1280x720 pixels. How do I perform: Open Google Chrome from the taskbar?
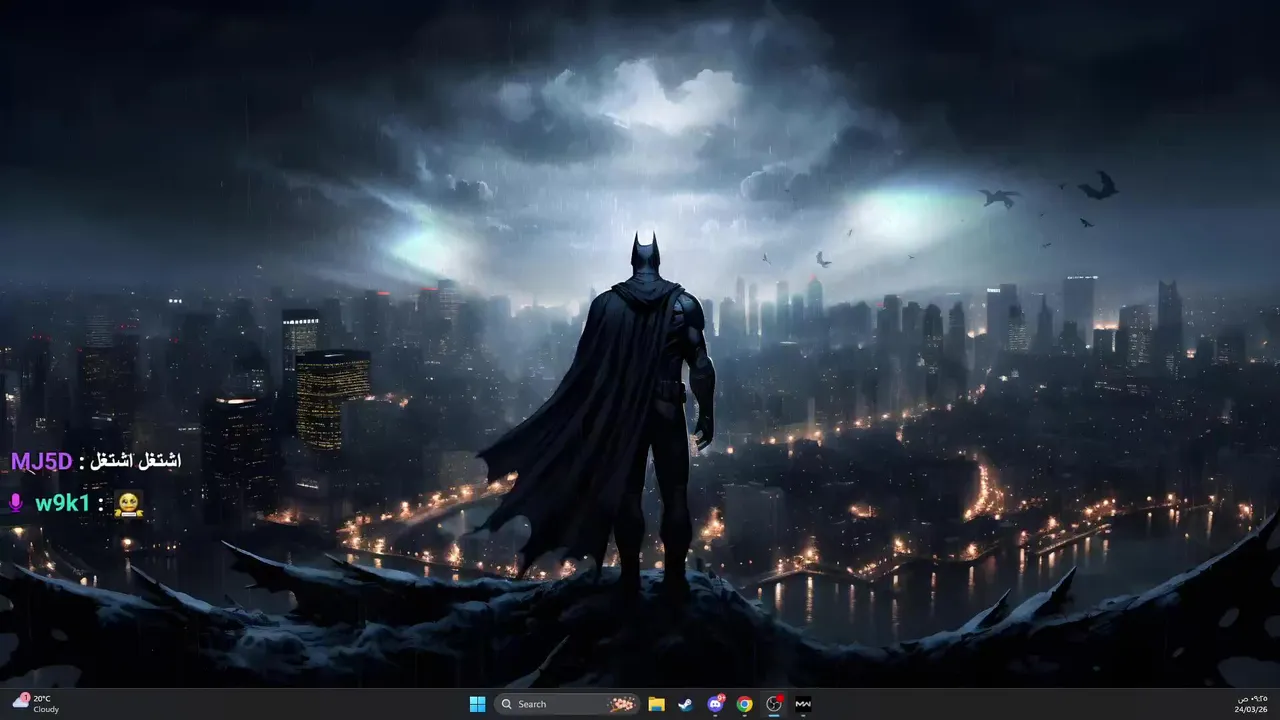pyautogui.click(x=744, y=704)
